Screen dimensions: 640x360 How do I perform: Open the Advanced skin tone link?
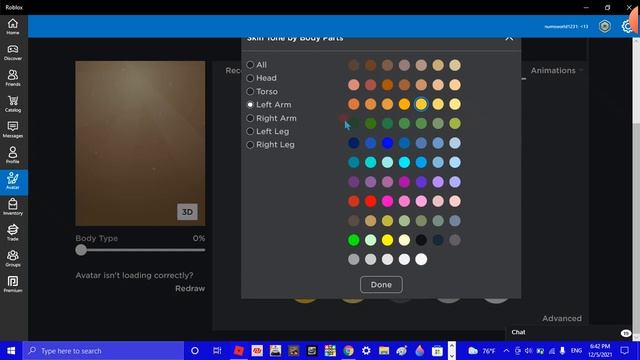click(x=562, y=318)
